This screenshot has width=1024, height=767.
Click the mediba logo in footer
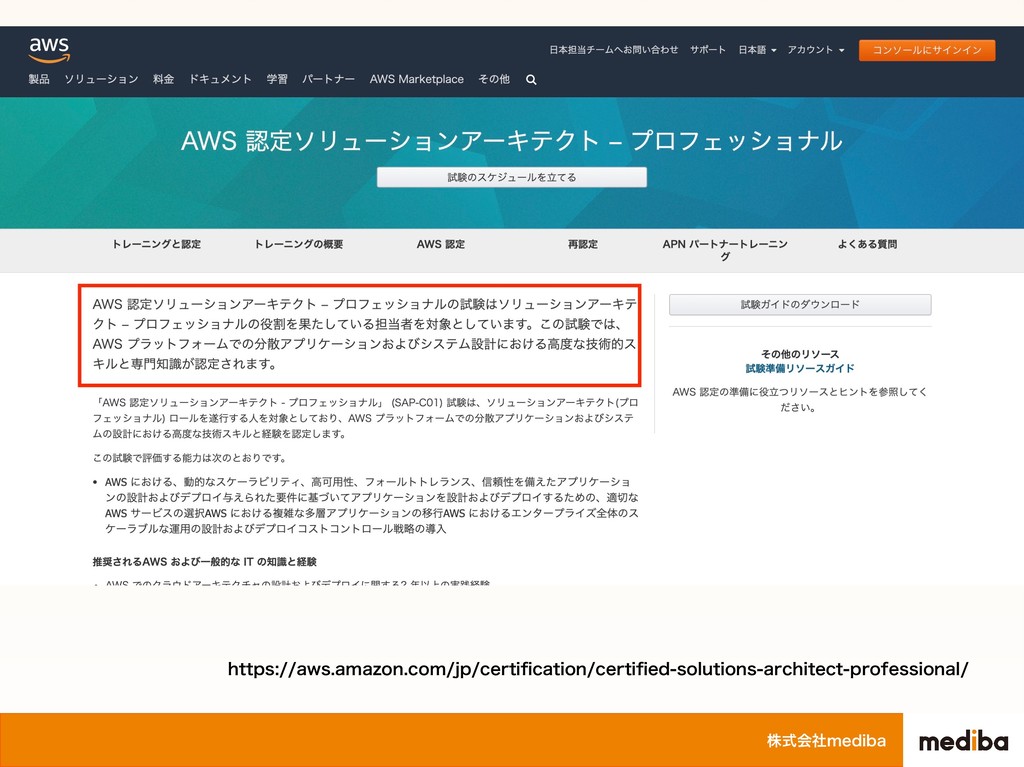click(x=963, y=741)
